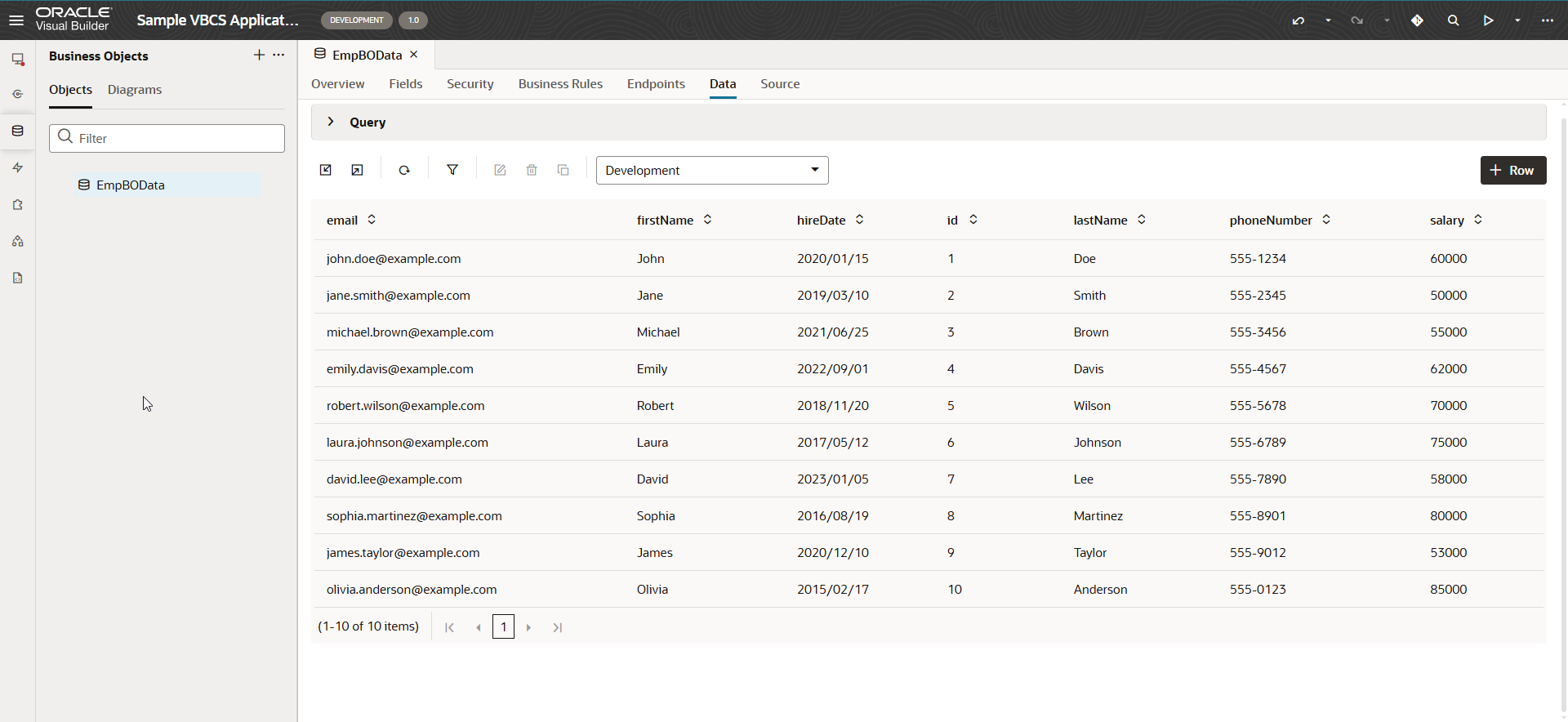The height and width of the screenshot is (722, 1568).
Task: Open Web Applications sidebar icon
Action: point(18,59)
